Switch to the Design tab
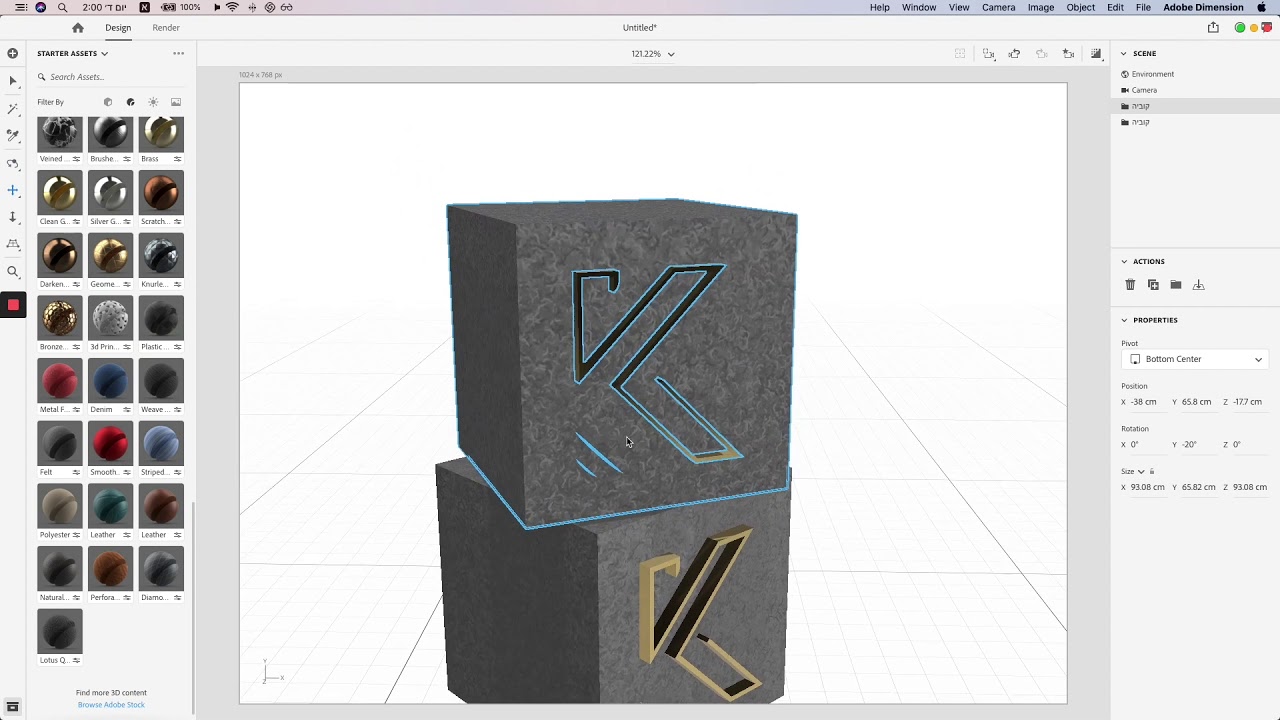The image size is (1280, 720). click(x=118, y=28)
